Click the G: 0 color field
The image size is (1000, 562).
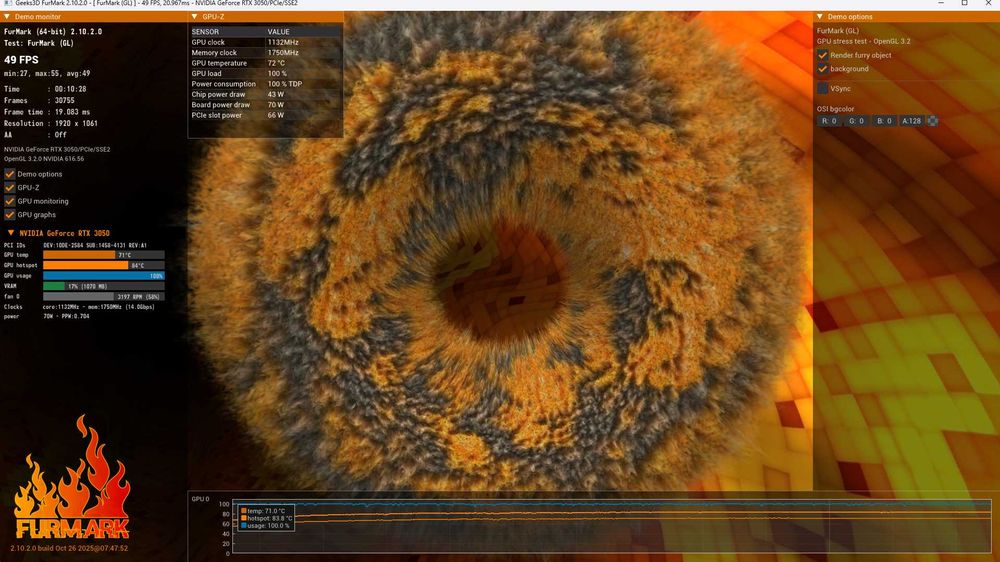point(856,121)
